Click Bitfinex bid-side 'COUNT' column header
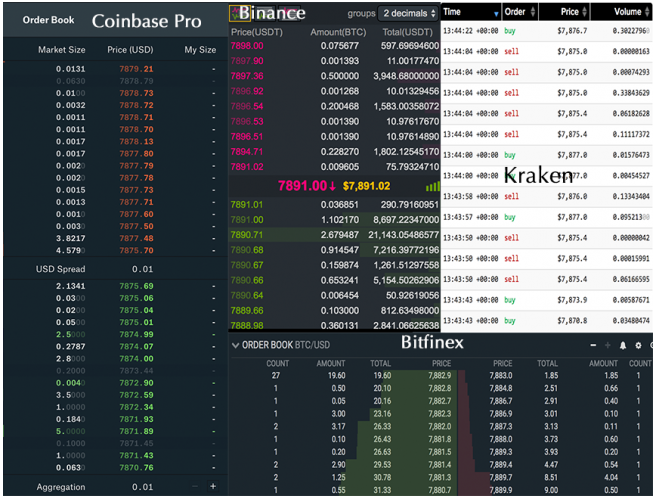 278,363
